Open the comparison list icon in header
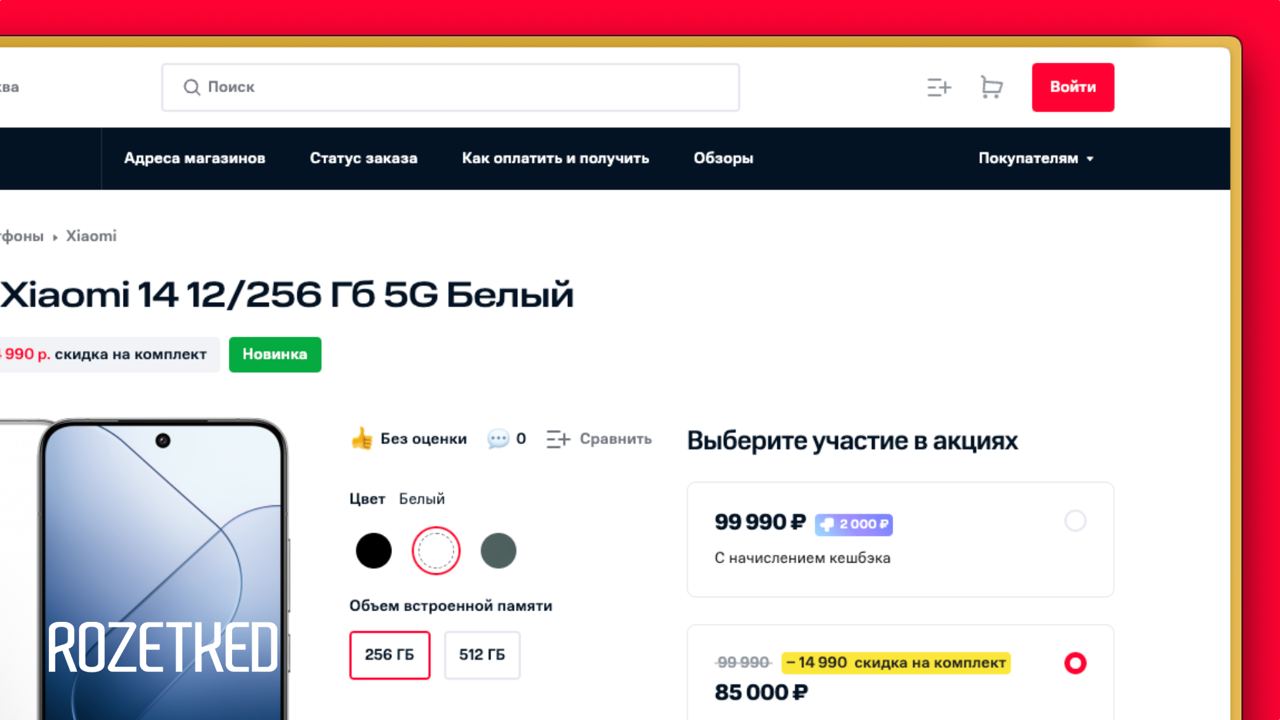This screenshot has height=720, width=1280. (x=939, y=88)
